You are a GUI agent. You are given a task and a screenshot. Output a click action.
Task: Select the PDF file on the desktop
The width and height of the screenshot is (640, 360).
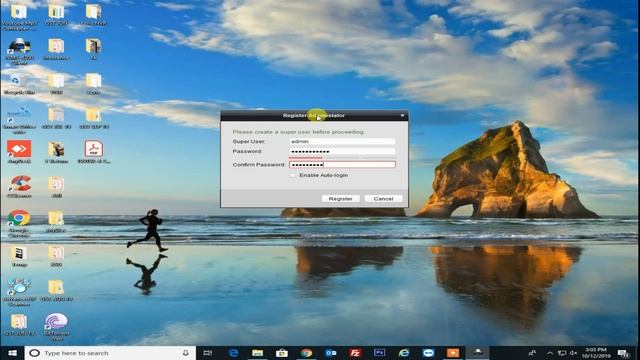pyautogui.click(x=94, y=152)
